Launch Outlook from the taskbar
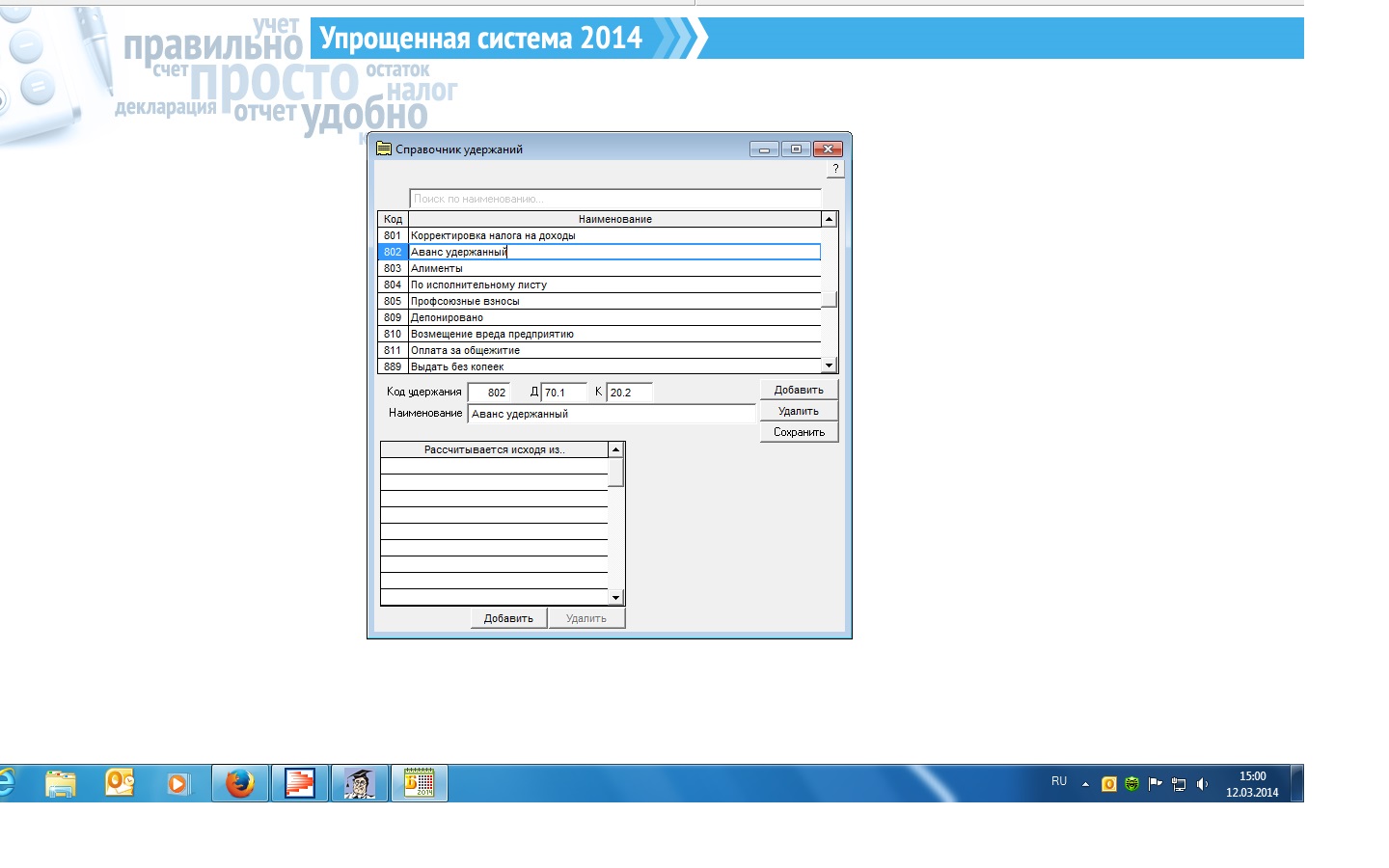 tap(120, 783)
